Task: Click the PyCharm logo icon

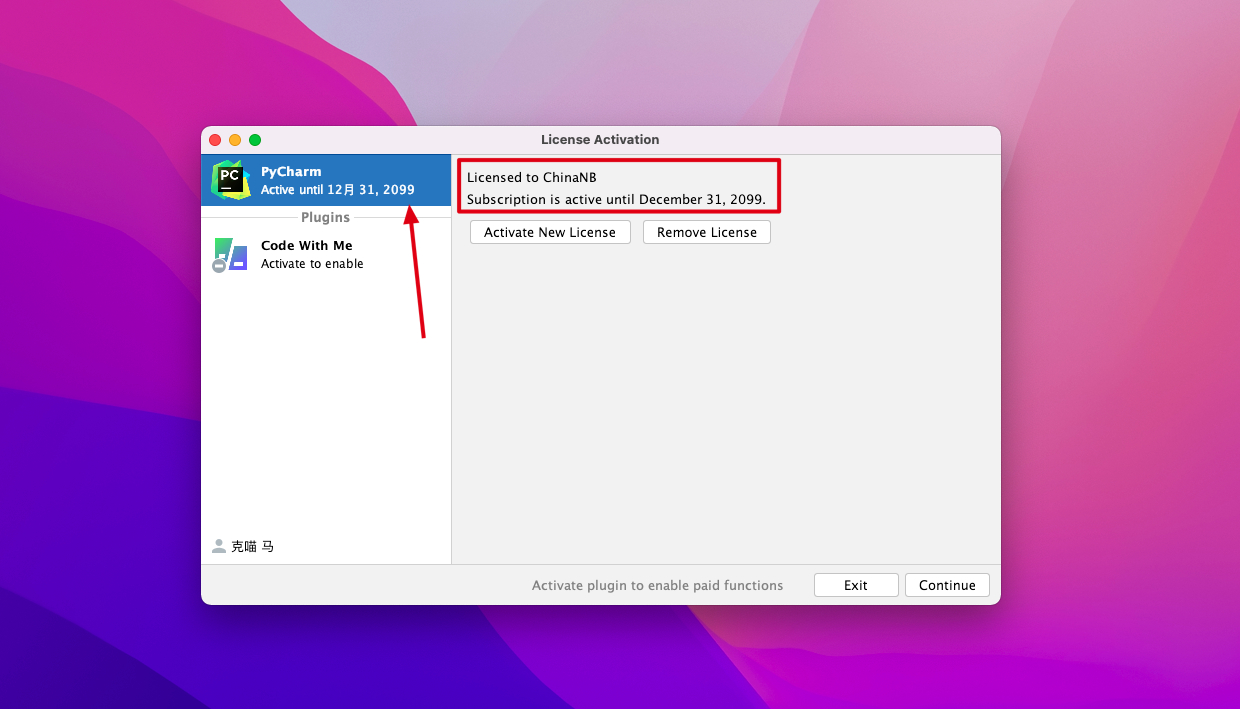Action: tap(230, 180)
